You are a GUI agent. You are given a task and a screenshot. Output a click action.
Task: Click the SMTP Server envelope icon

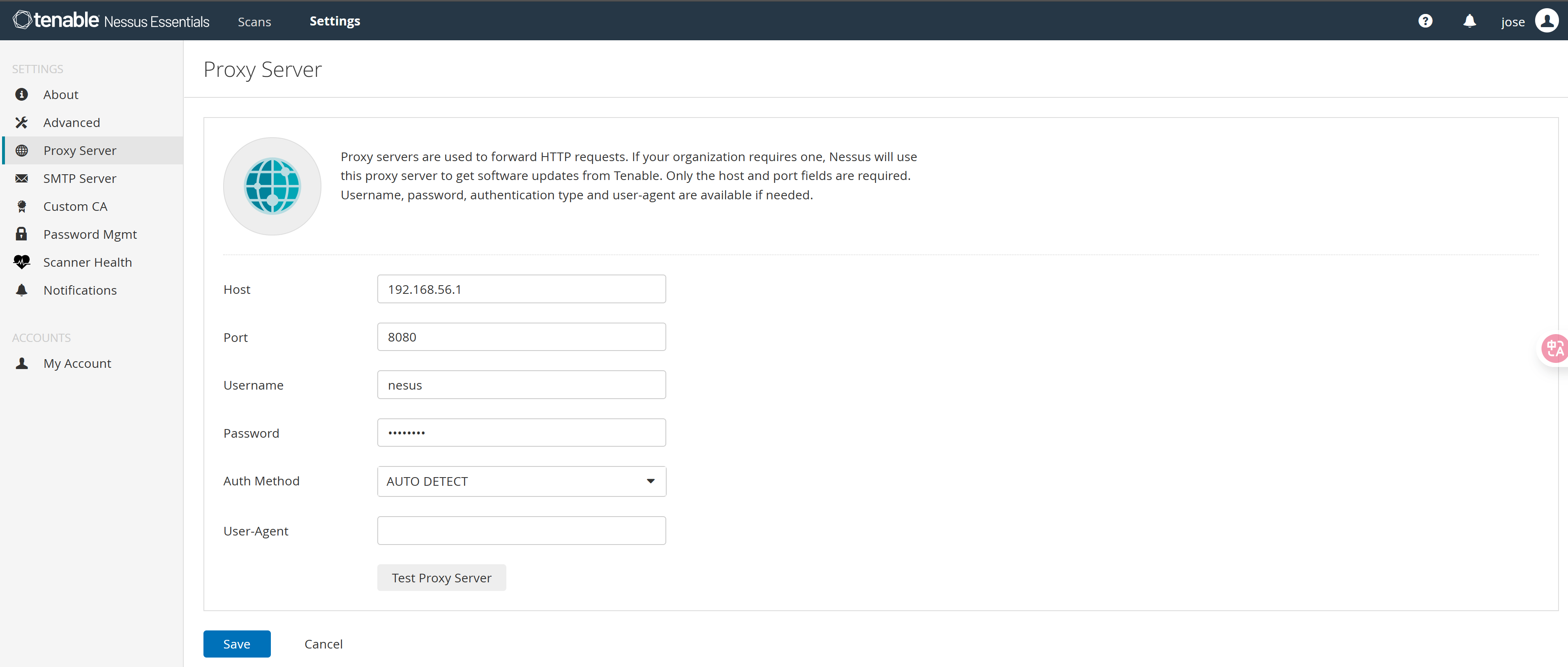22,178
